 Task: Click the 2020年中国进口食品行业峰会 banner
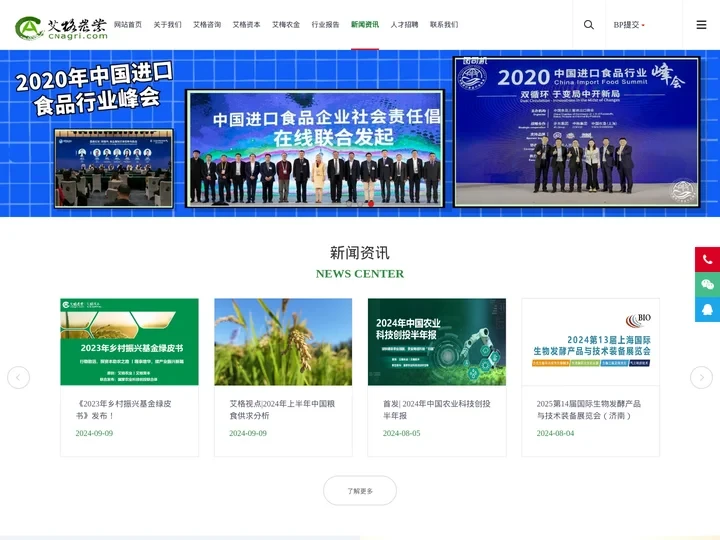[360, 133]
